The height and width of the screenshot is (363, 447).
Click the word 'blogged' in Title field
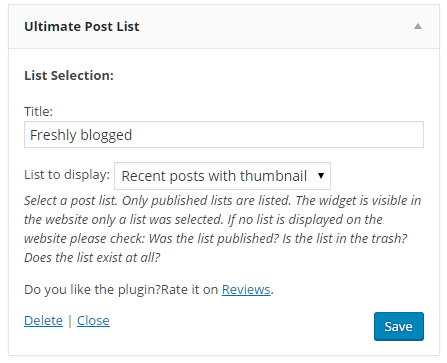(106, 135)
